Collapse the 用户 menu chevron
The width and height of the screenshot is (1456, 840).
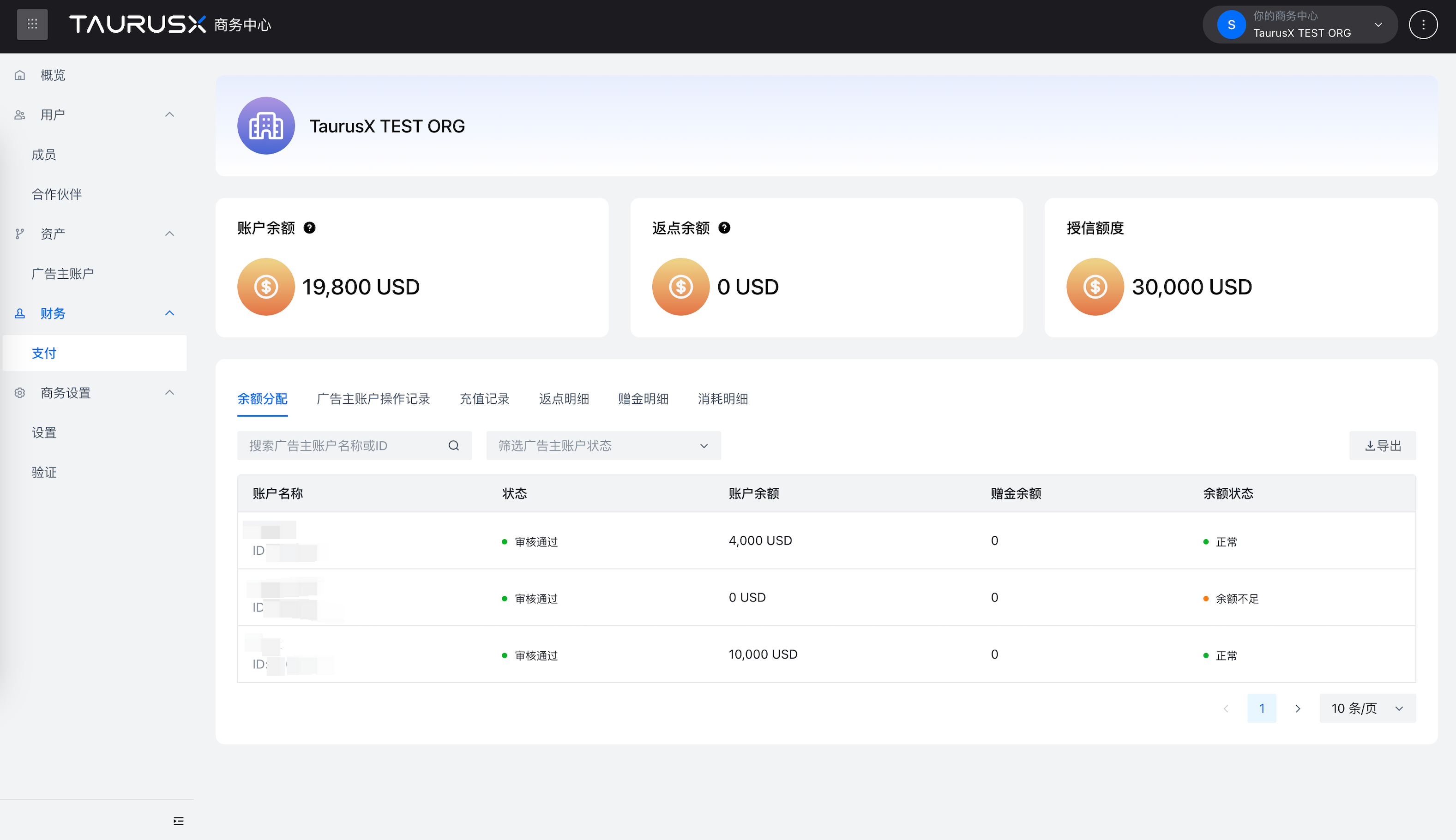coord(169,115)
